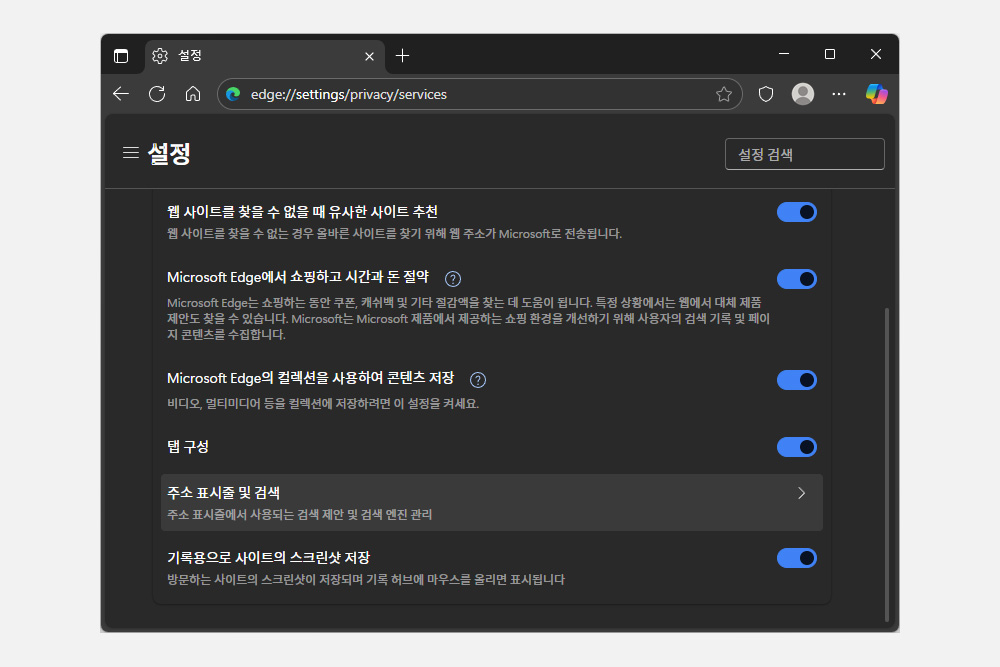Close the 설정 tab
The image size is (1000, 667).
(x=369, y=57)
